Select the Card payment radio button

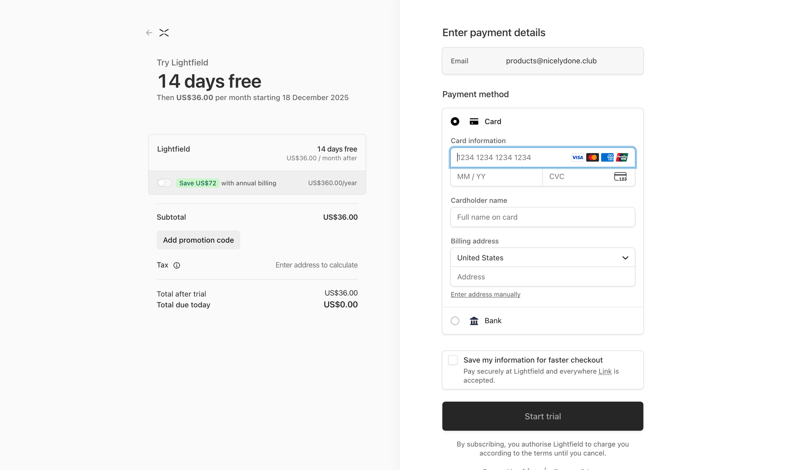pos(455,122)
